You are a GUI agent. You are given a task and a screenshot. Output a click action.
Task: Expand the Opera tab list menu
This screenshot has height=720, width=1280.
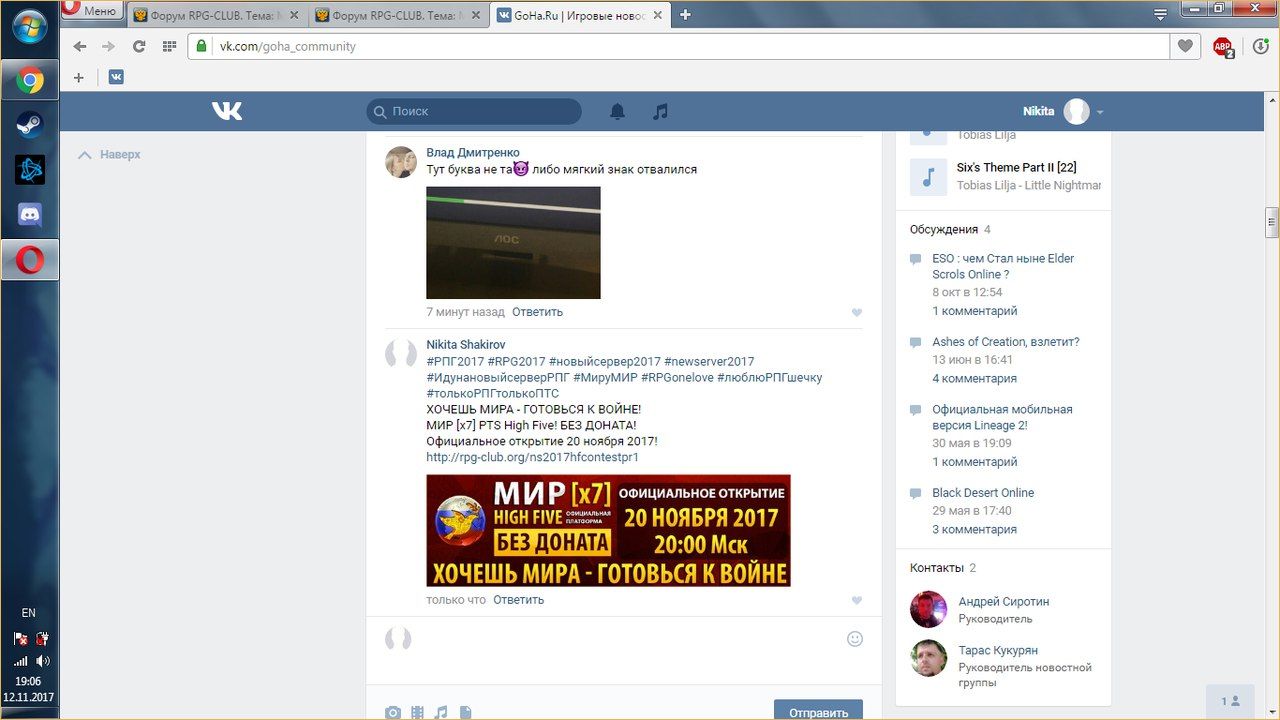pos(1160,15)
